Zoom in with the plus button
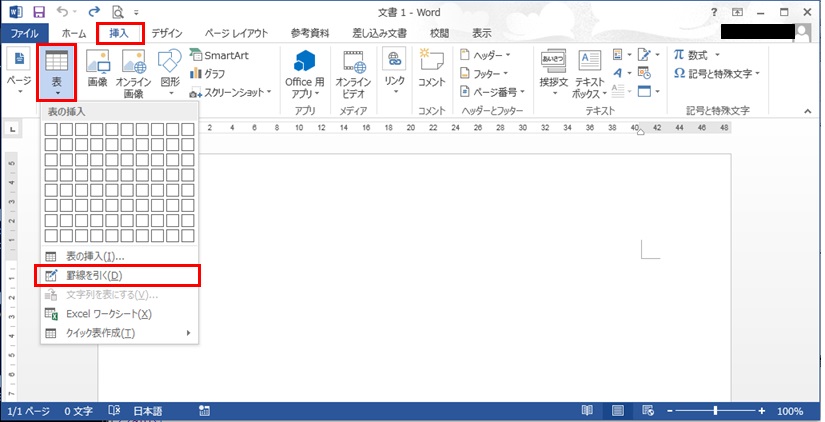Screen dimensions: 825x422 coord(761,411)
